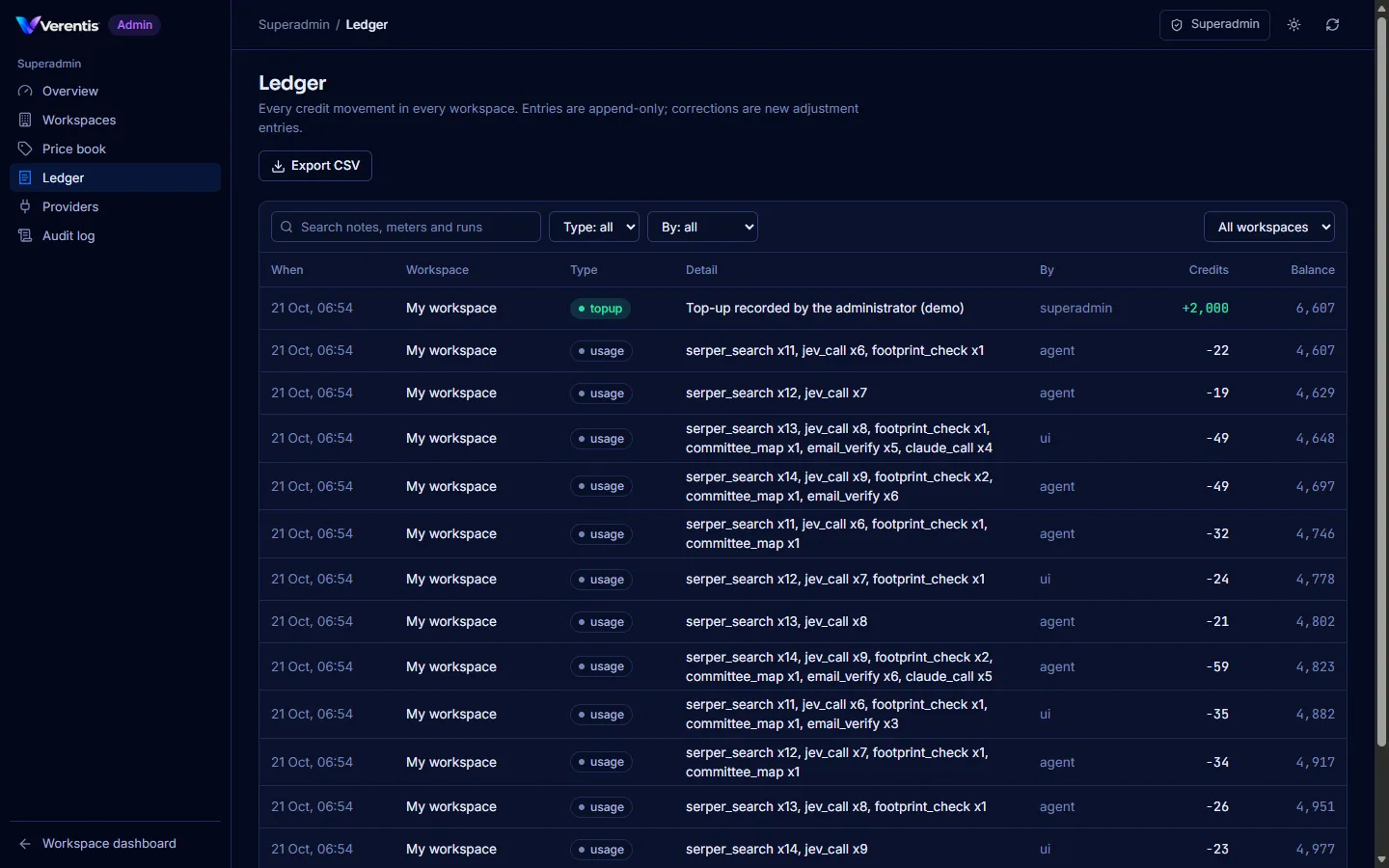Click "serper_search x12, jev_call x7" detail
This screenshot has height=868, width=1389.
click(776, 393)
